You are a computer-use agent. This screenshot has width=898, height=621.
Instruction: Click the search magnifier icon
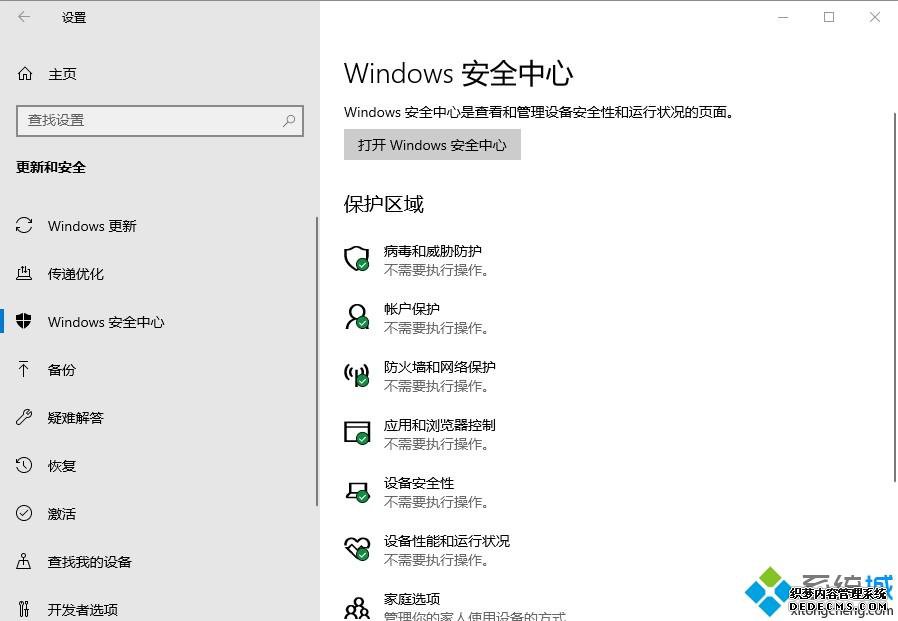(x=289, y=120)
